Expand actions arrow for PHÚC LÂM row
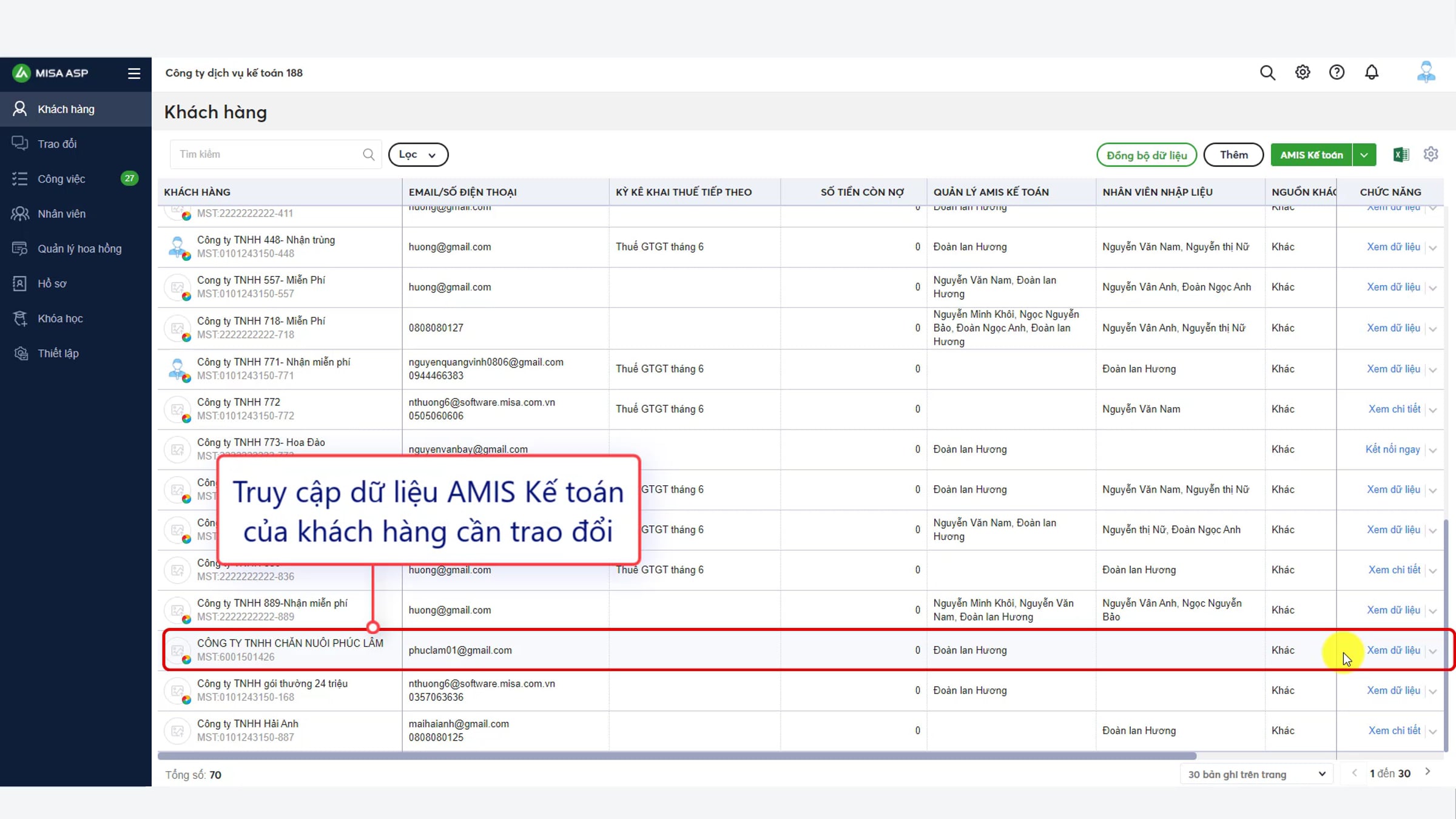Viewport: 1456px width, 819px height. [1433, 651]
